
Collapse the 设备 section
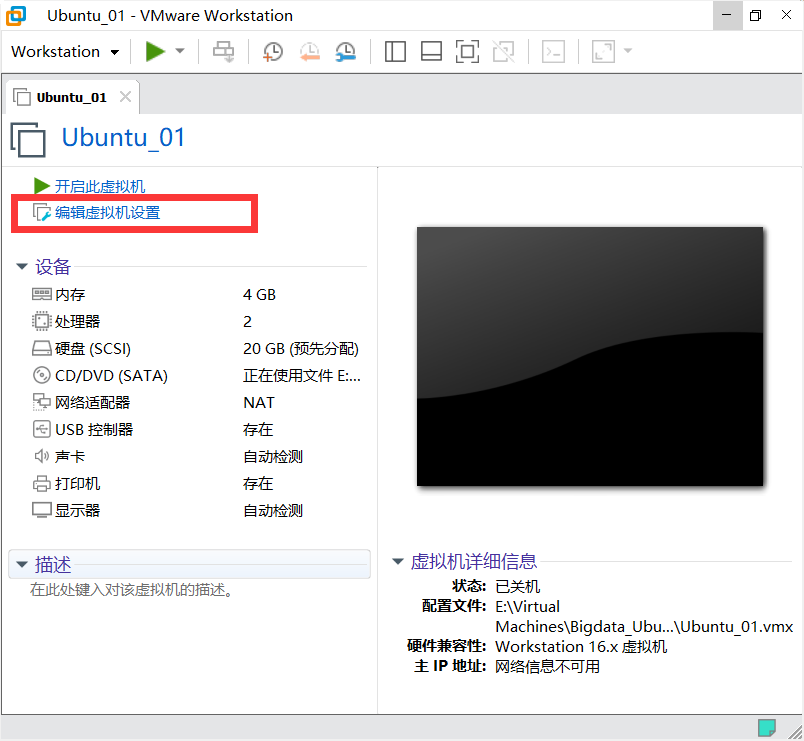[x=22, y=266]
